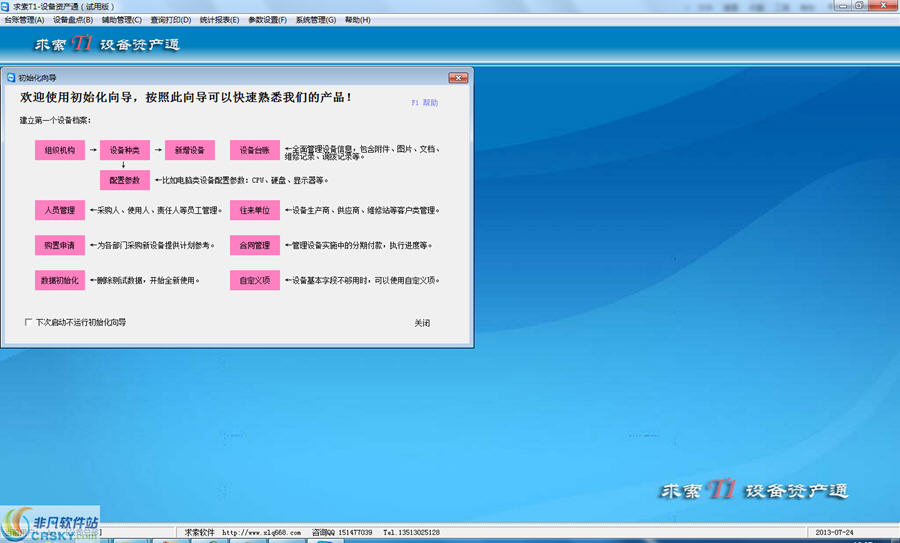
Task: Enable 下次启动不运行初始化向导 checkbox
Action: 28,322
